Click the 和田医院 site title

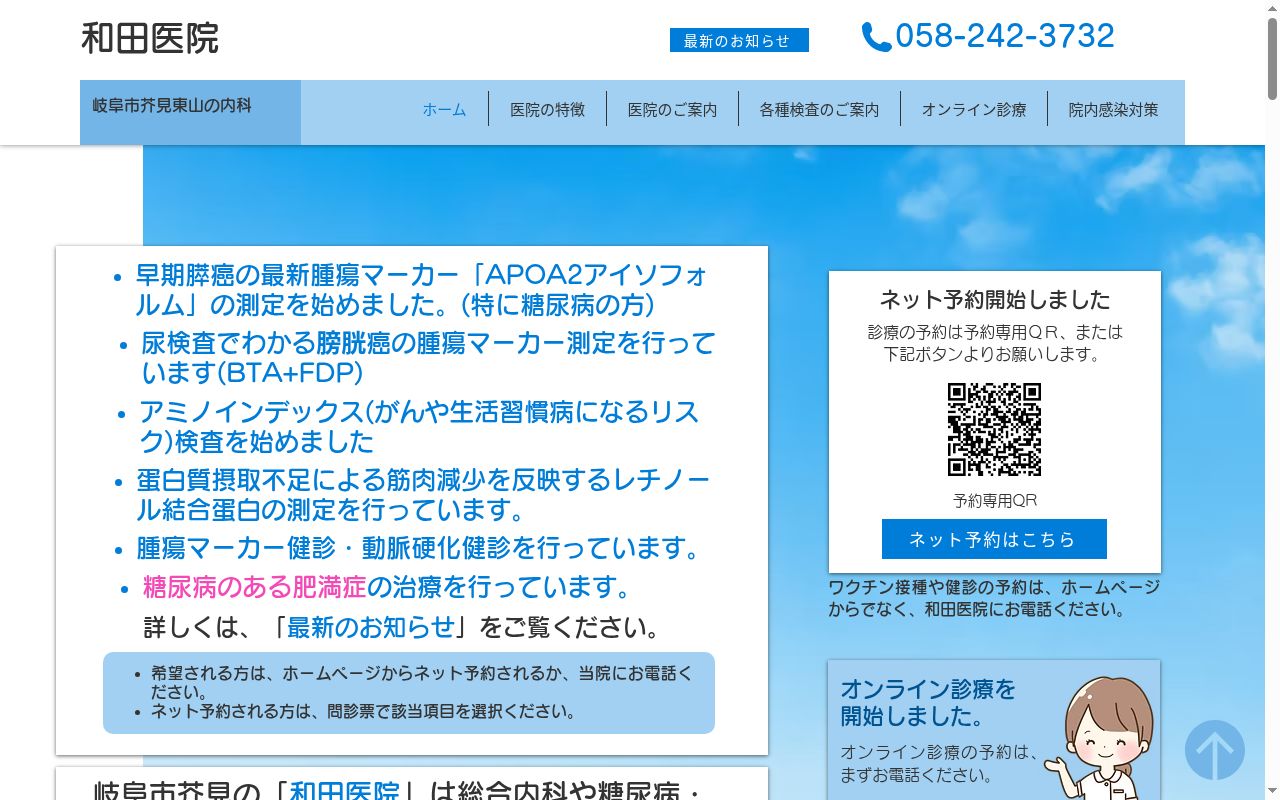point(150,38)
